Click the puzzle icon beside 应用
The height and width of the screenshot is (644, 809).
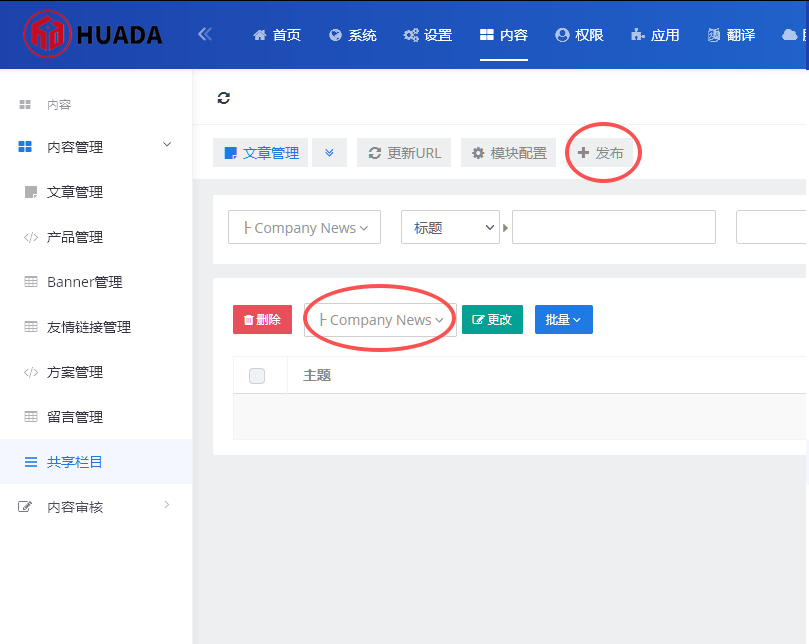637,35
